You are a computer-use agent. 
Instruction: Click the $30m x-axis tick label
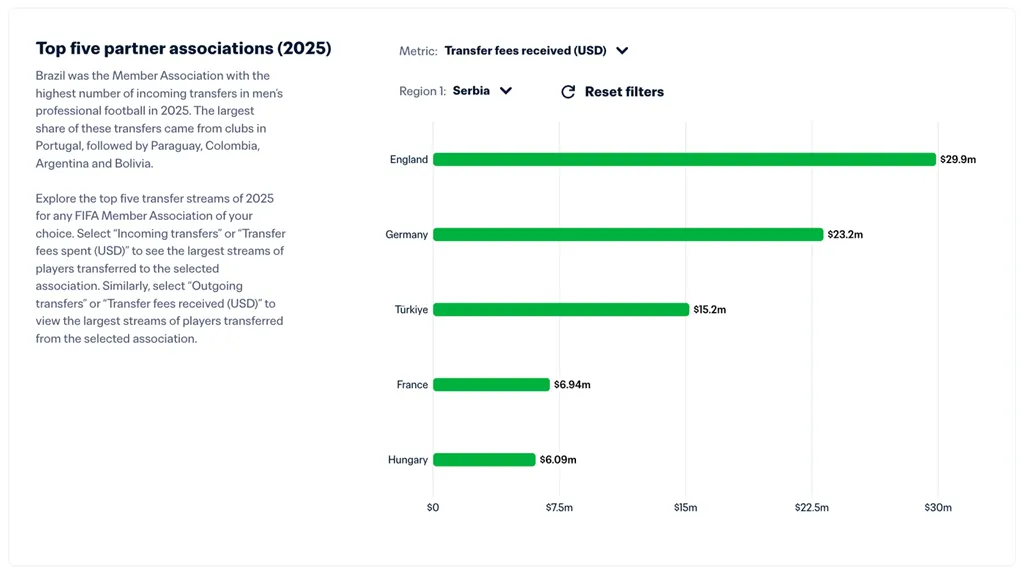(938, 508)
